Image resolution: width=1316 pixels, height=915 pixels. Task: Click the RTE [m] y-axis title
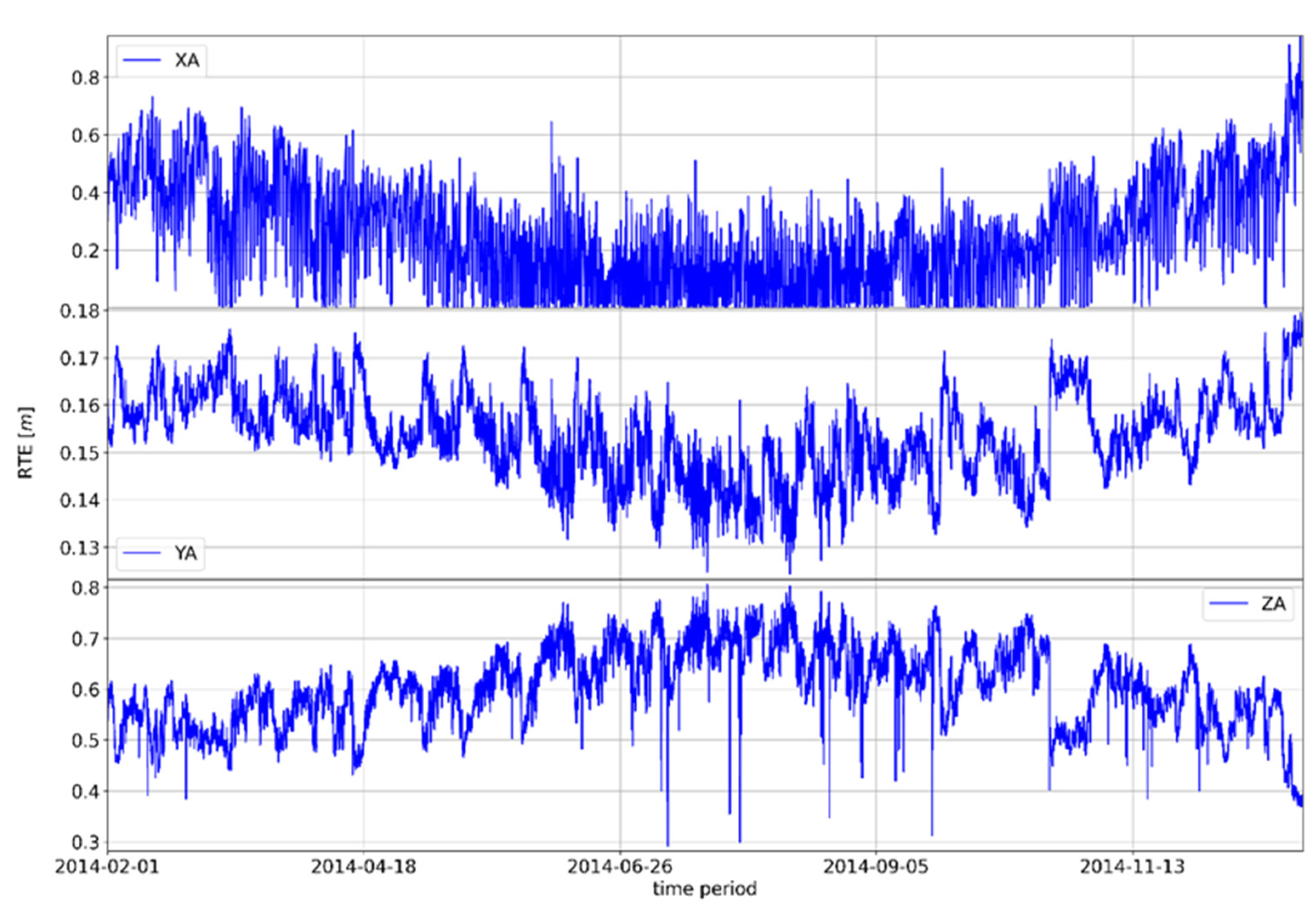point(26,443)
